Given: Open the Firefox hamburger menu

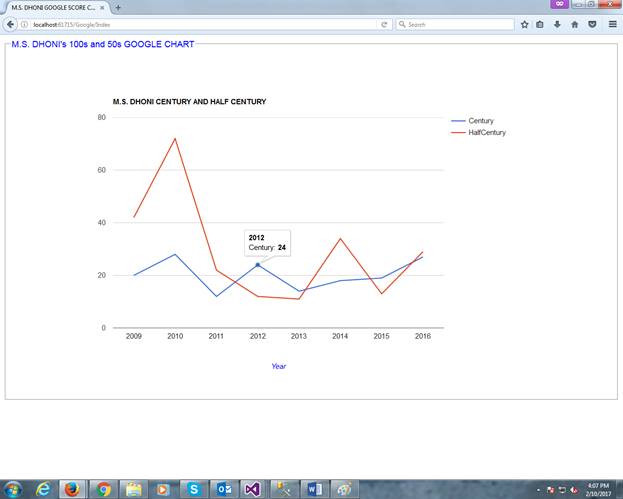Looking at the screenshot, I should [x=613, y=25].
